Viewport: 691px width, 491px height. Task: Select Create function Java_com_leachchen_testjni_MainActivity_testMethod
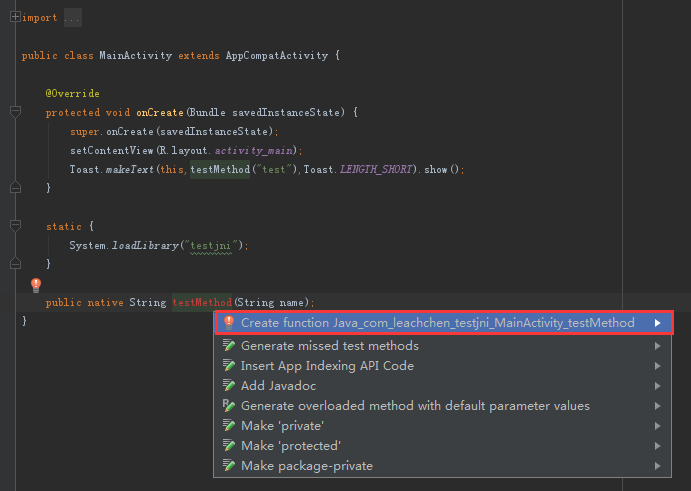click(444, 323)
